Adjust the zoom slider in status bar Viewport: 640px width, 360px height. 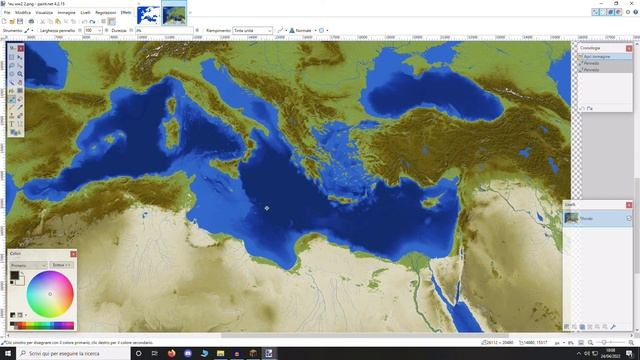[610, 343]
